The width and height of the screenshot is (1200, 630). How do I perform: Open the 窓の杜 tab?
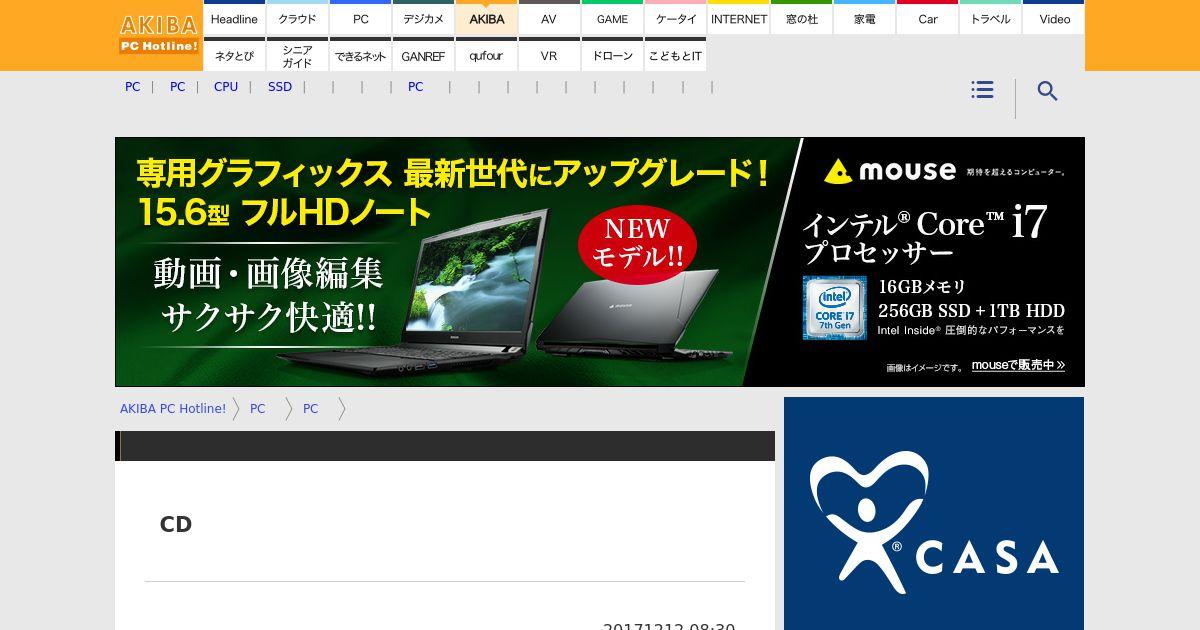[802, 19]
